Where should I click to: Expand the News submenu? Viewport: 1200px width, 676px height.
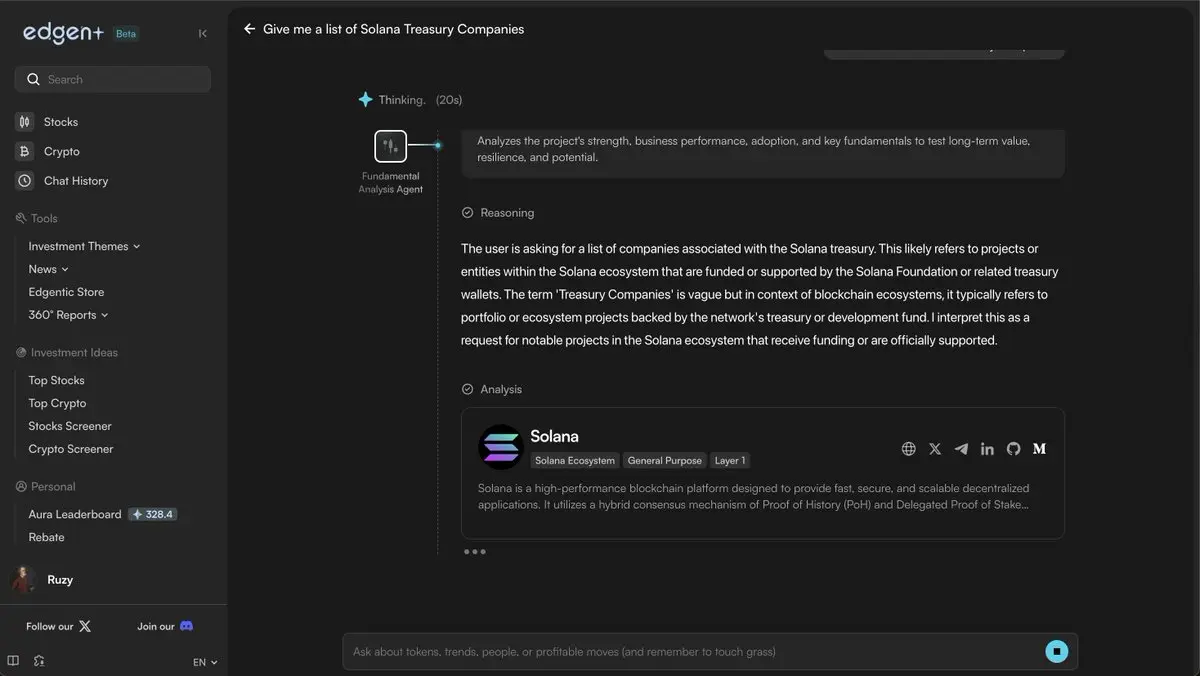pos(48,269)
